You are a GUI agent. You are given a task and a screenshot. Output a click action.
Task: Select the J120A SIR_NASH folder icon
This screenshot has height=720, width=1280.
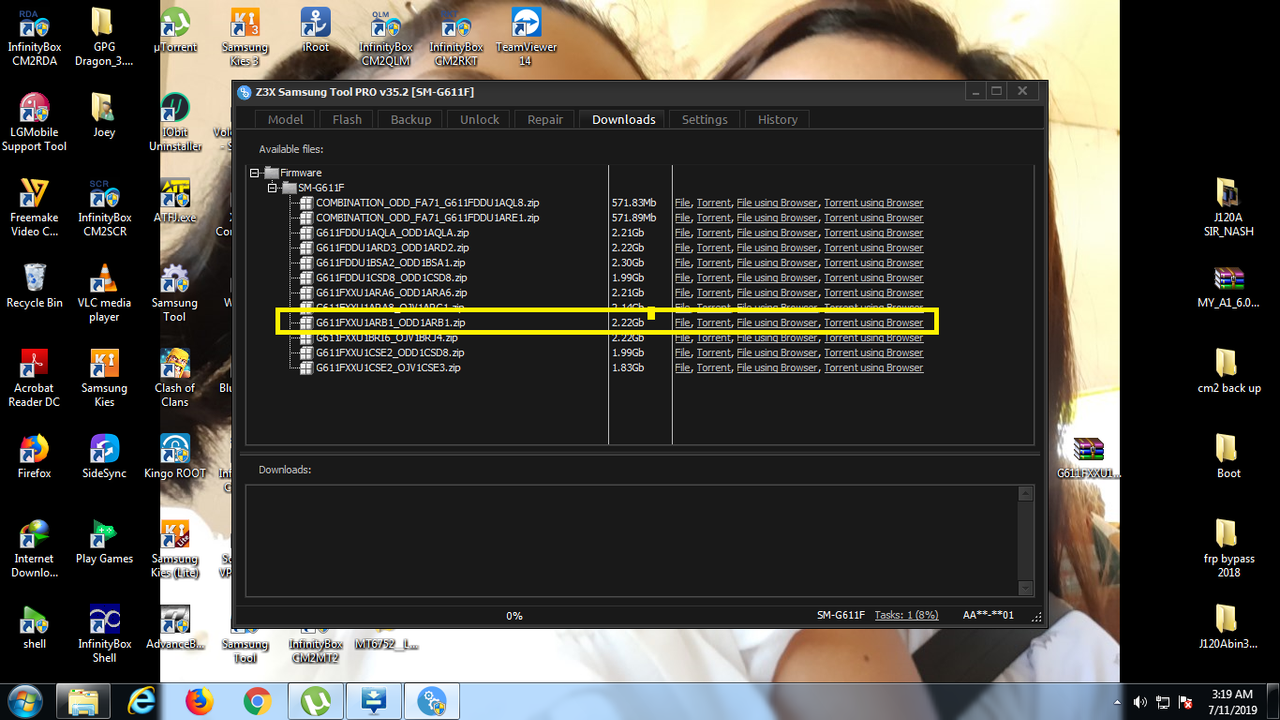(1228, 208)
